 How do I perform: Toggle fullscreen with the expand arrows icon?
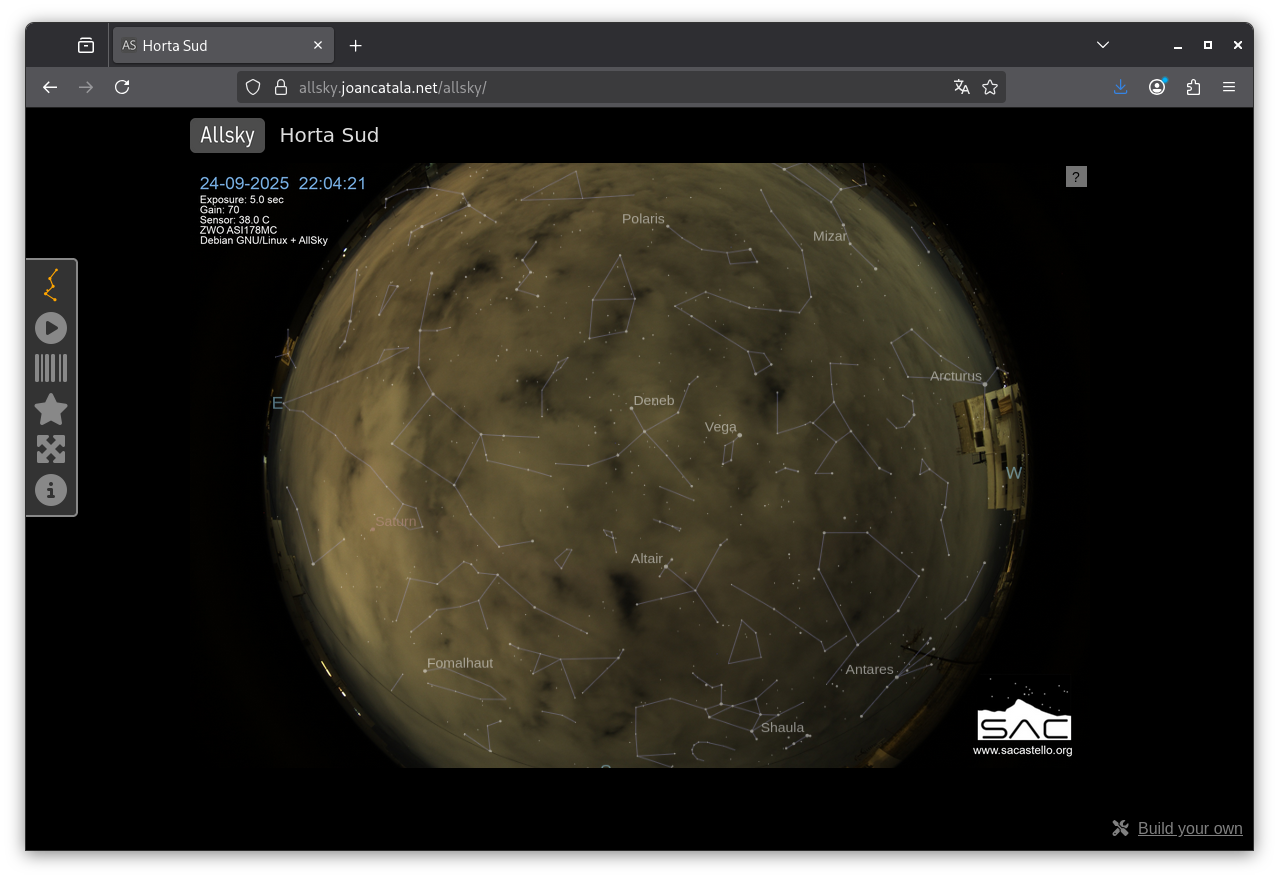click(51, 449)
